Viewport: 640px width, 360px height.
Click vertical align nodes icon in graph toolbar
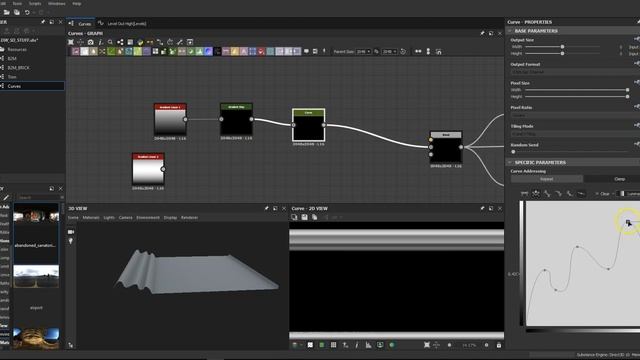tap(428, 51)
